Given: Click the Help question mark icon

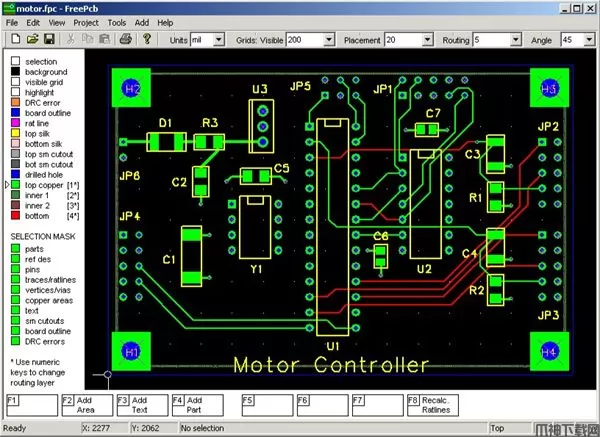Looking at the screenshot, I should pos(147,39).
